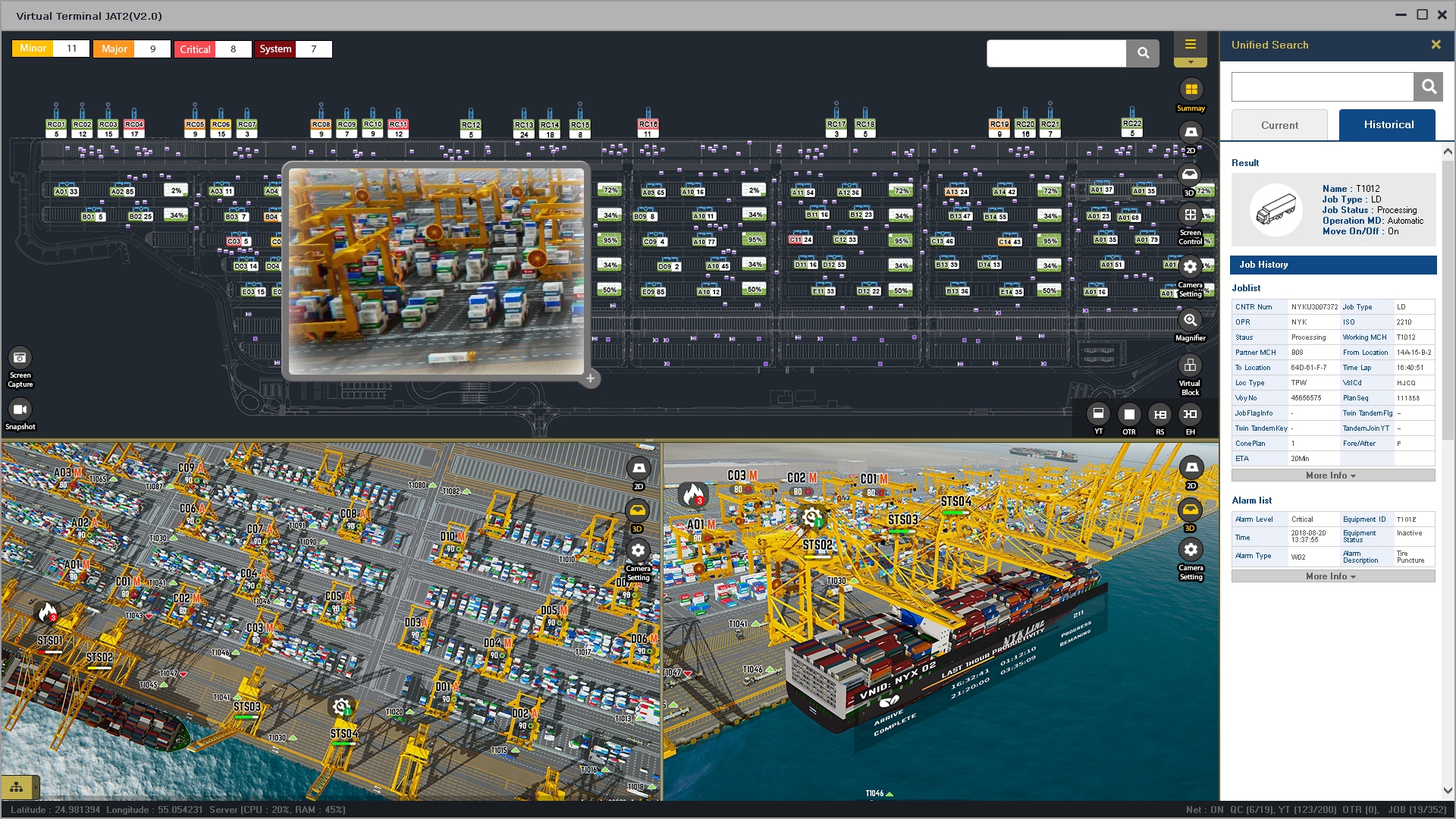
Task: Switch to the Current tab
Action: (x=1279, y=125)
